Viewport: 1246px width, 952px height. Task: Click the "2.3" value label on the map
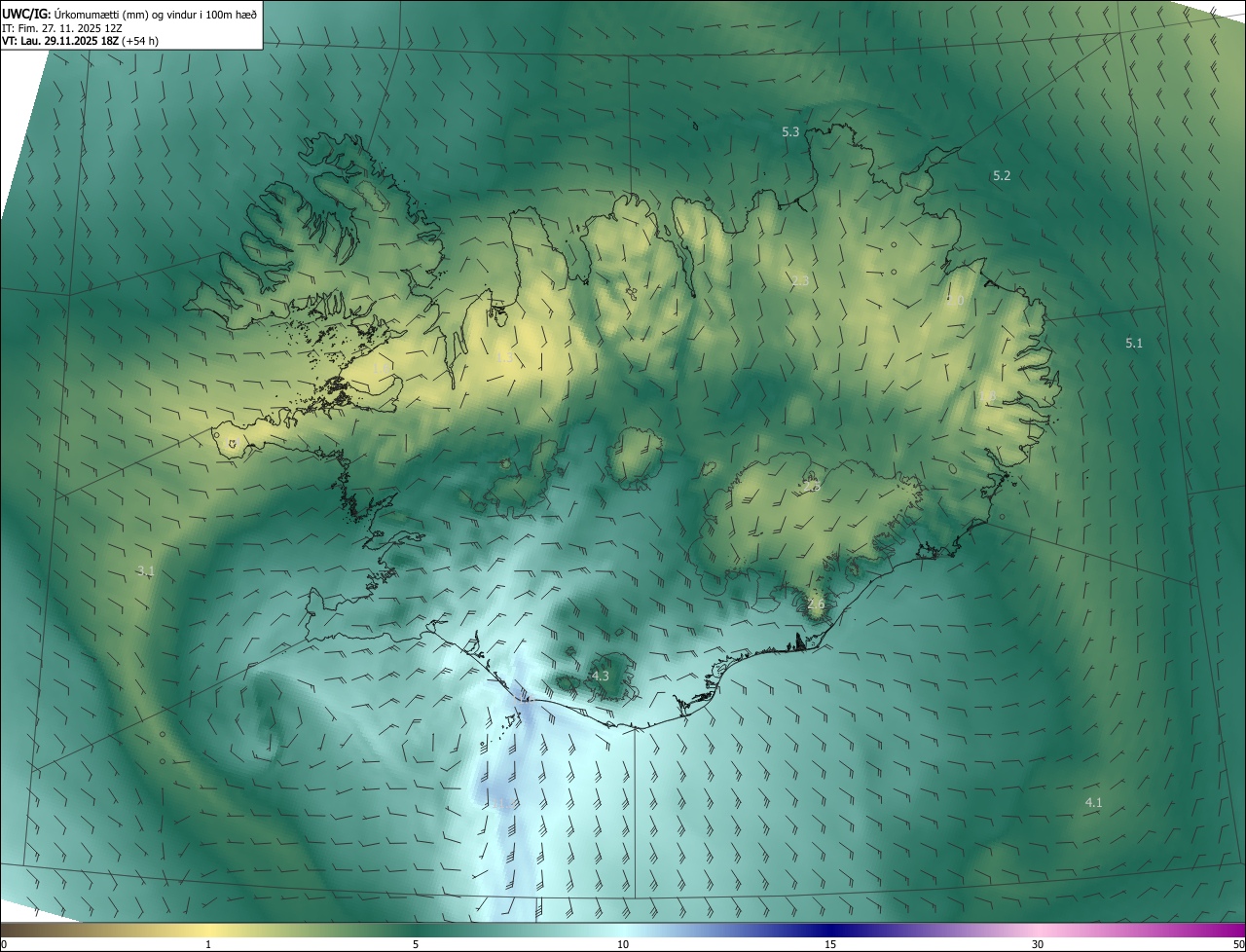click(800, 280)
